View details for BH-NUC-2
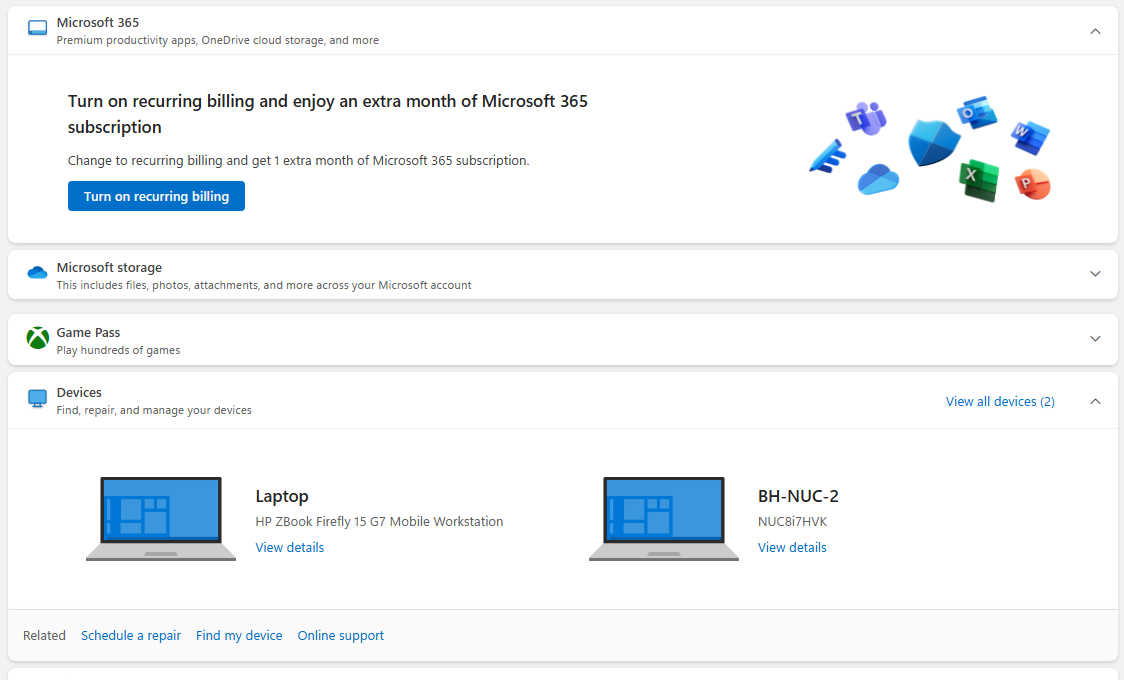This screenshot has height=680, width=1124. (x=792, y=547)
